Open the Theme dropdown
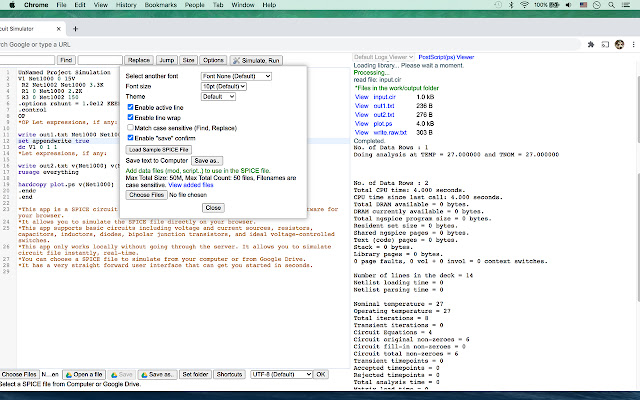 click(218, 97)
